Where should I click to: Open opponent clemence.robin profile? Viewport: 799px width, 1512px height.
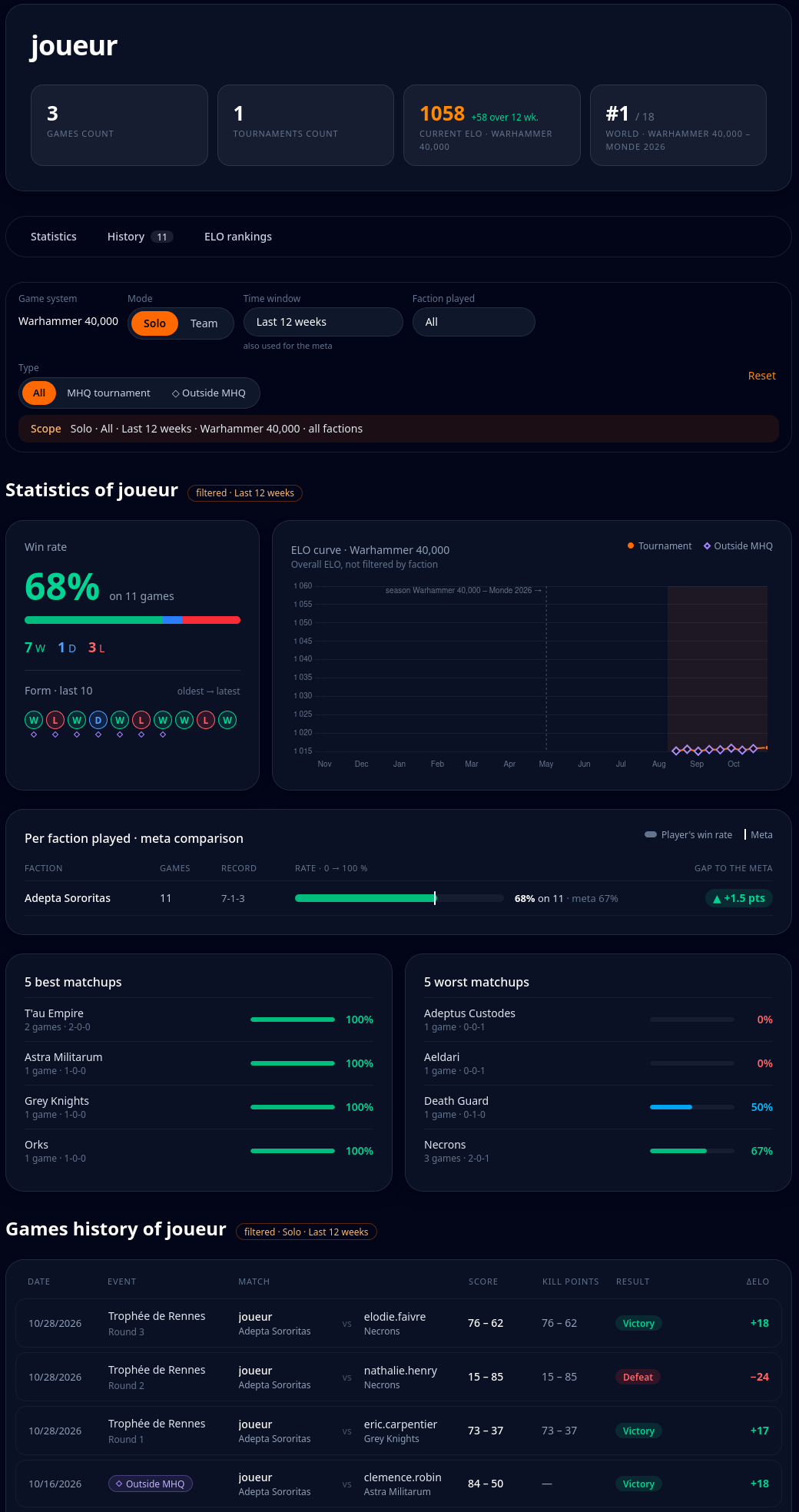(403, 1477)
